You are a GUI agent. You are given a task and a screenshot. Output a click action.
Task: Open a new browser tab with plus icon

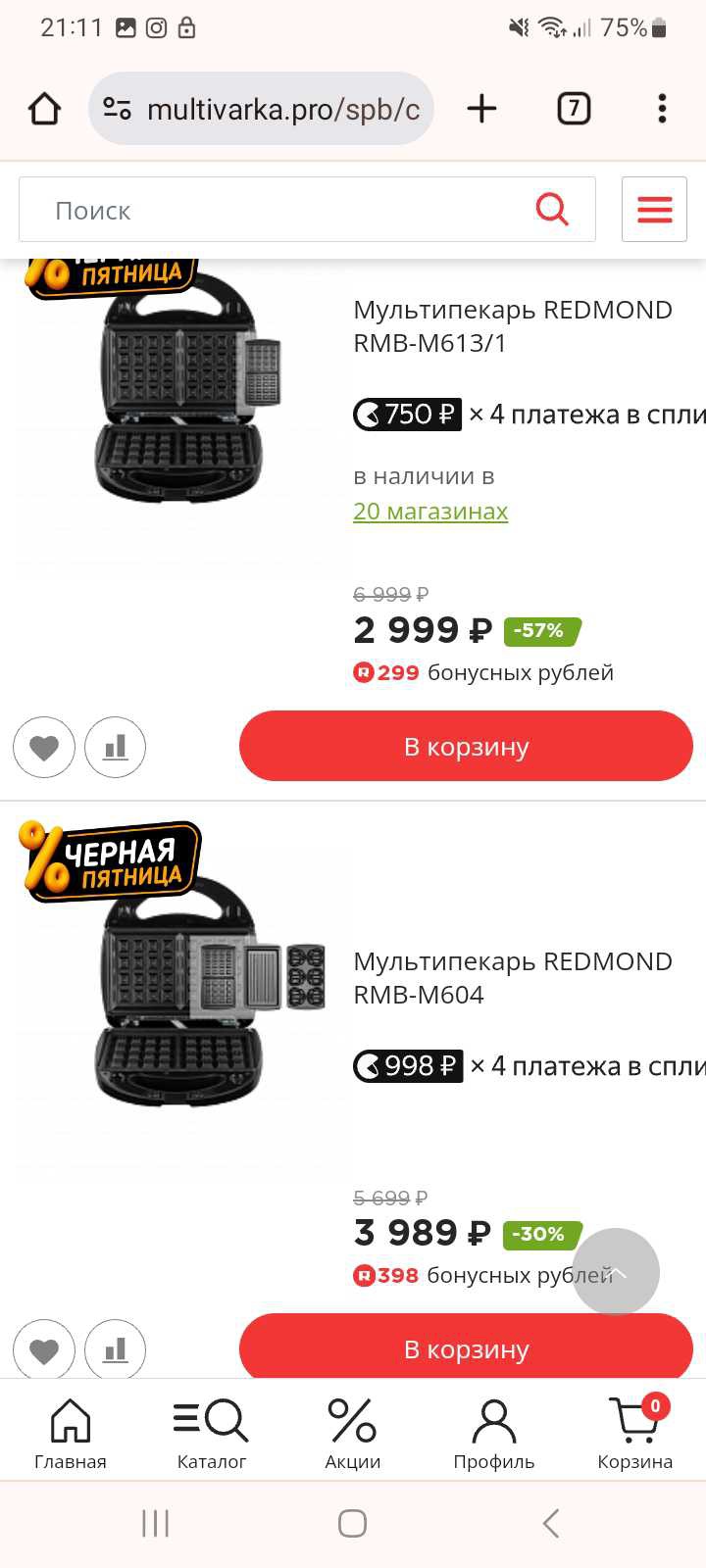click(x=481, y=108)
